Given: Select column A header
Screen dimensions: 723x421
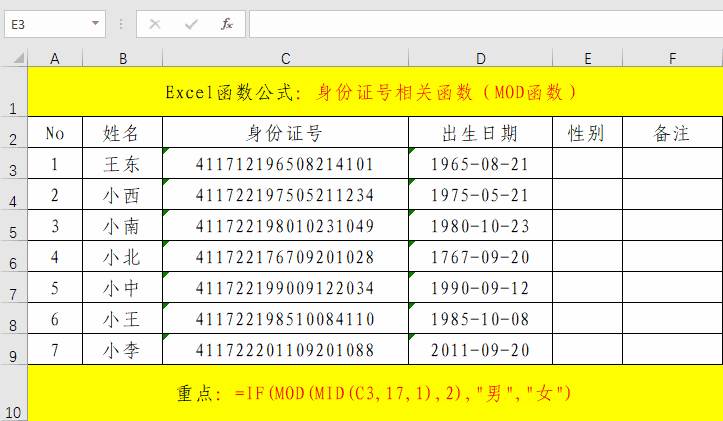Looking at the screenshot, I should pyautogui.click(x=55, y=59).
